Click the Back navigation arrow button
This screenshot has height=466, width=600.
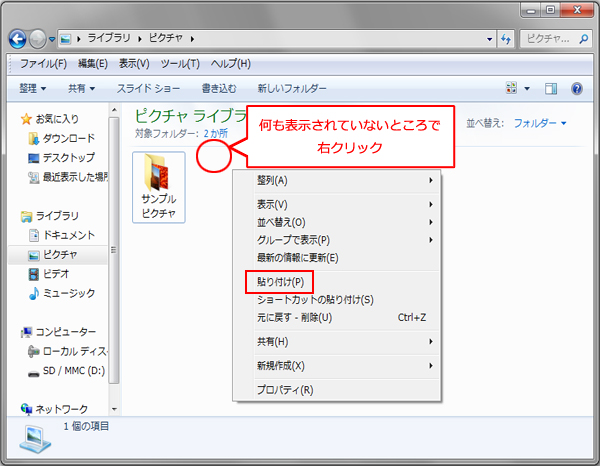[19, 39]
